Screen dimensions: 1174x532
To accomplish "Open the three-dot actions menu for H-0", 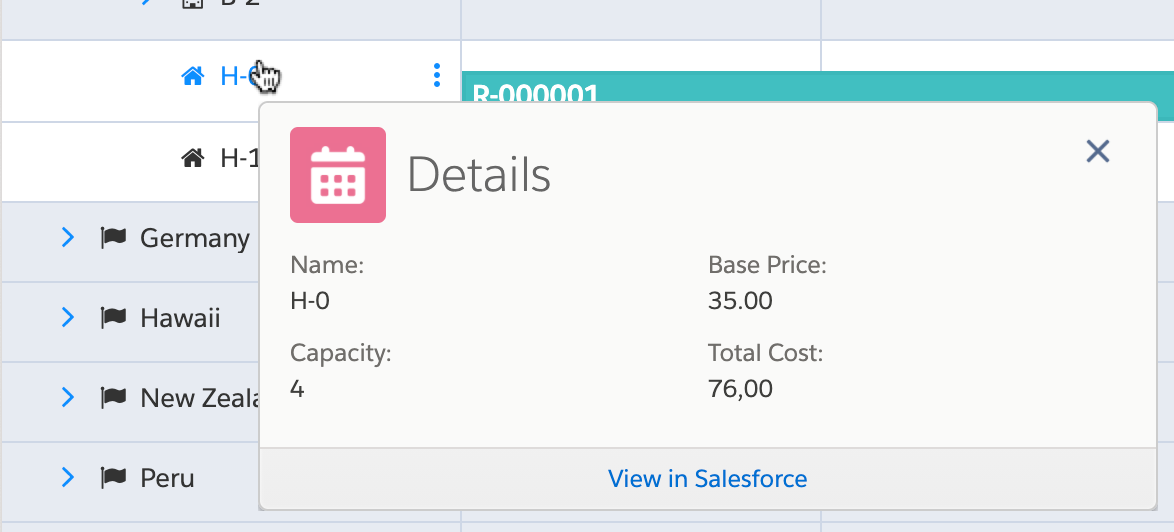I will click(x=436, y=75).
